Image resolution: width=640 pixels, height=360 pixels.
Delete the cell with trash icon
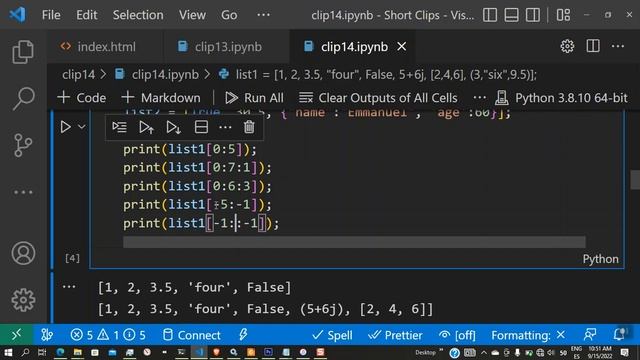pos(249,127)
